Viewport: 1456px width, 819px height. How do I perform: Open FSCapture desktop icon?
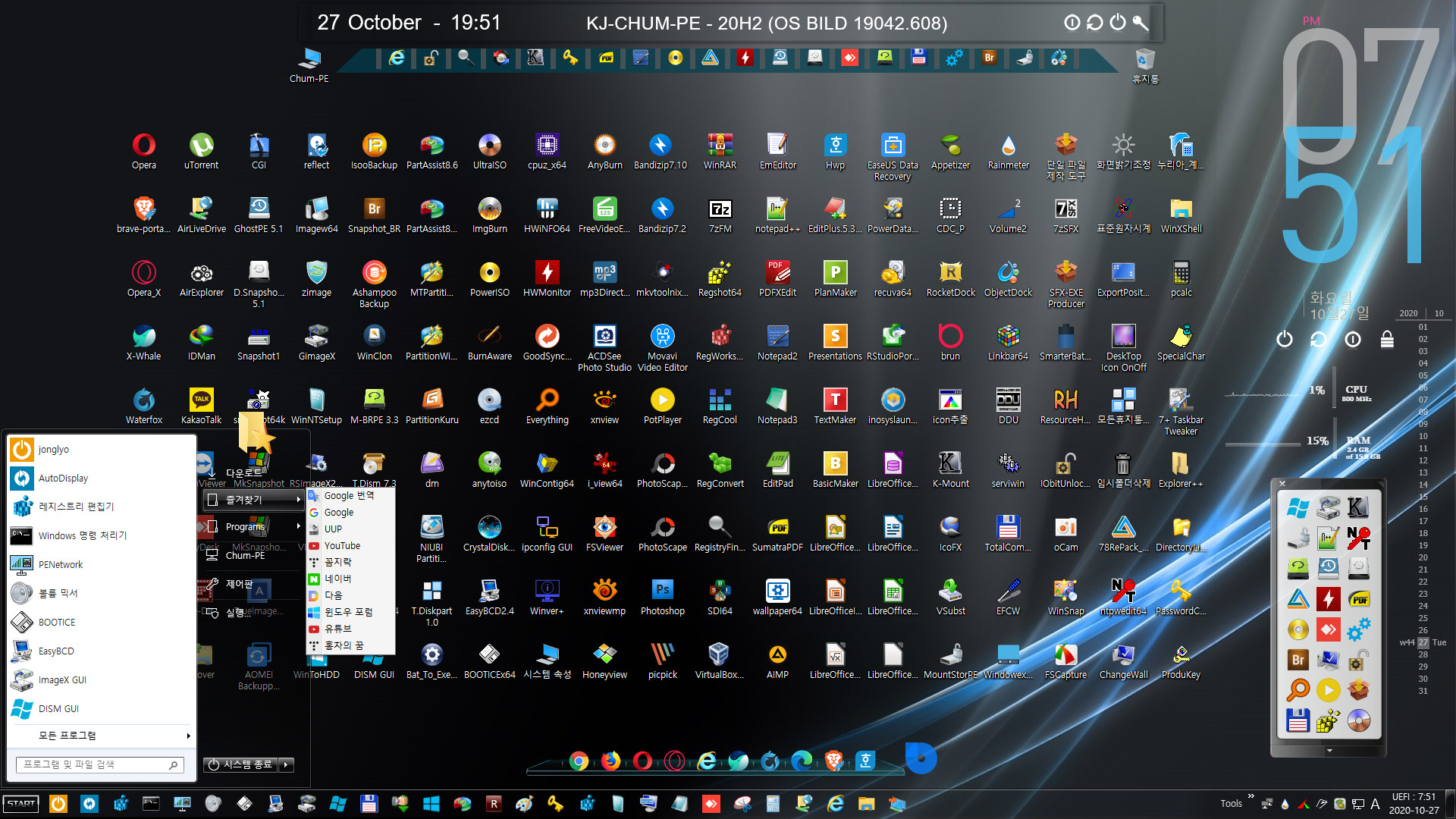[x=1065, y=661]
